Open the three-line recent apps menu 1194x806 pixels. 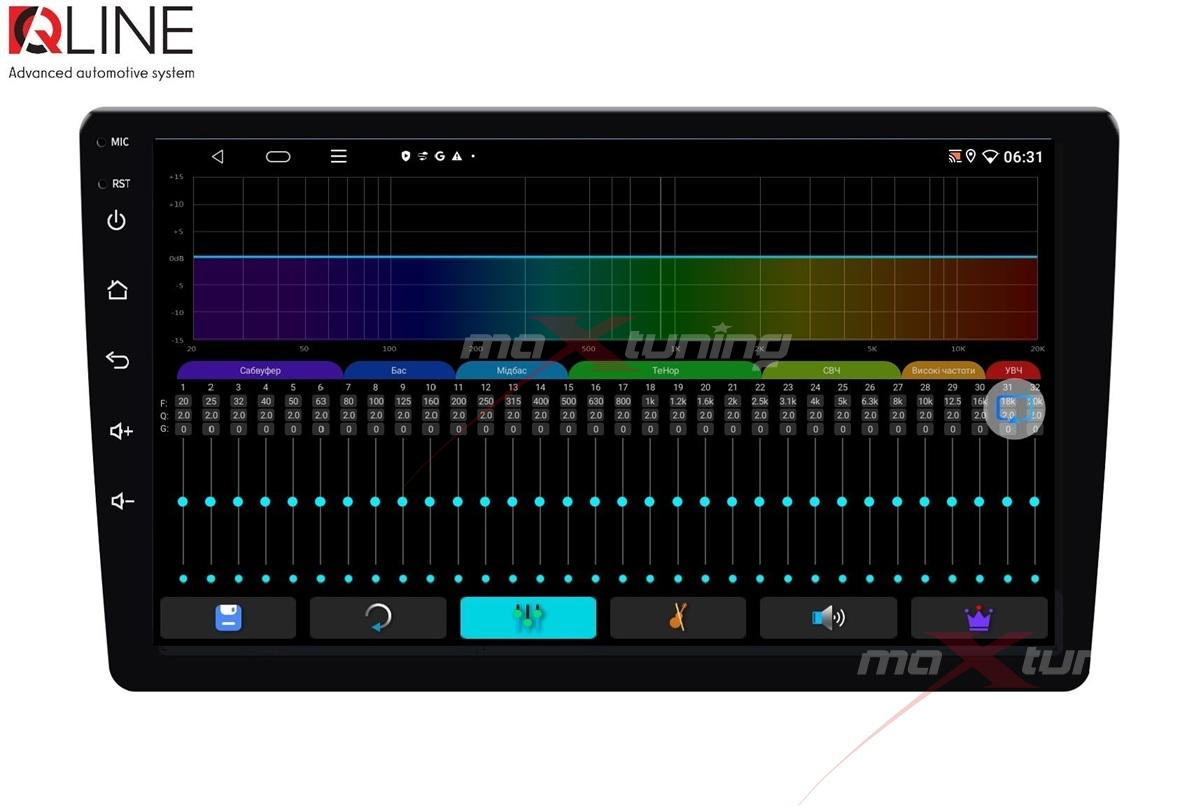pyautogui.click(x=339, y=157)
